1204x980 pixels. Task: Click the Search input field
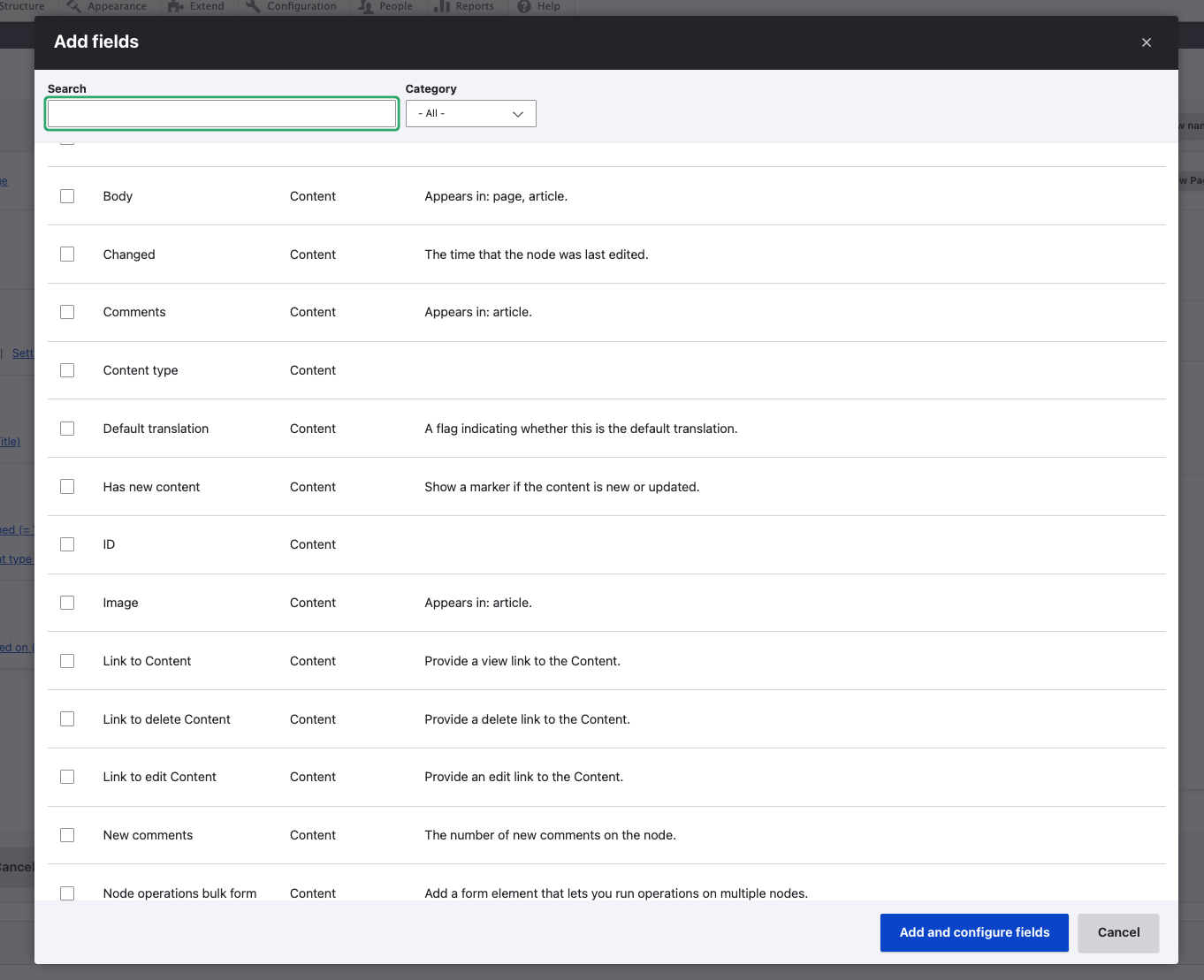click(222, 113)
